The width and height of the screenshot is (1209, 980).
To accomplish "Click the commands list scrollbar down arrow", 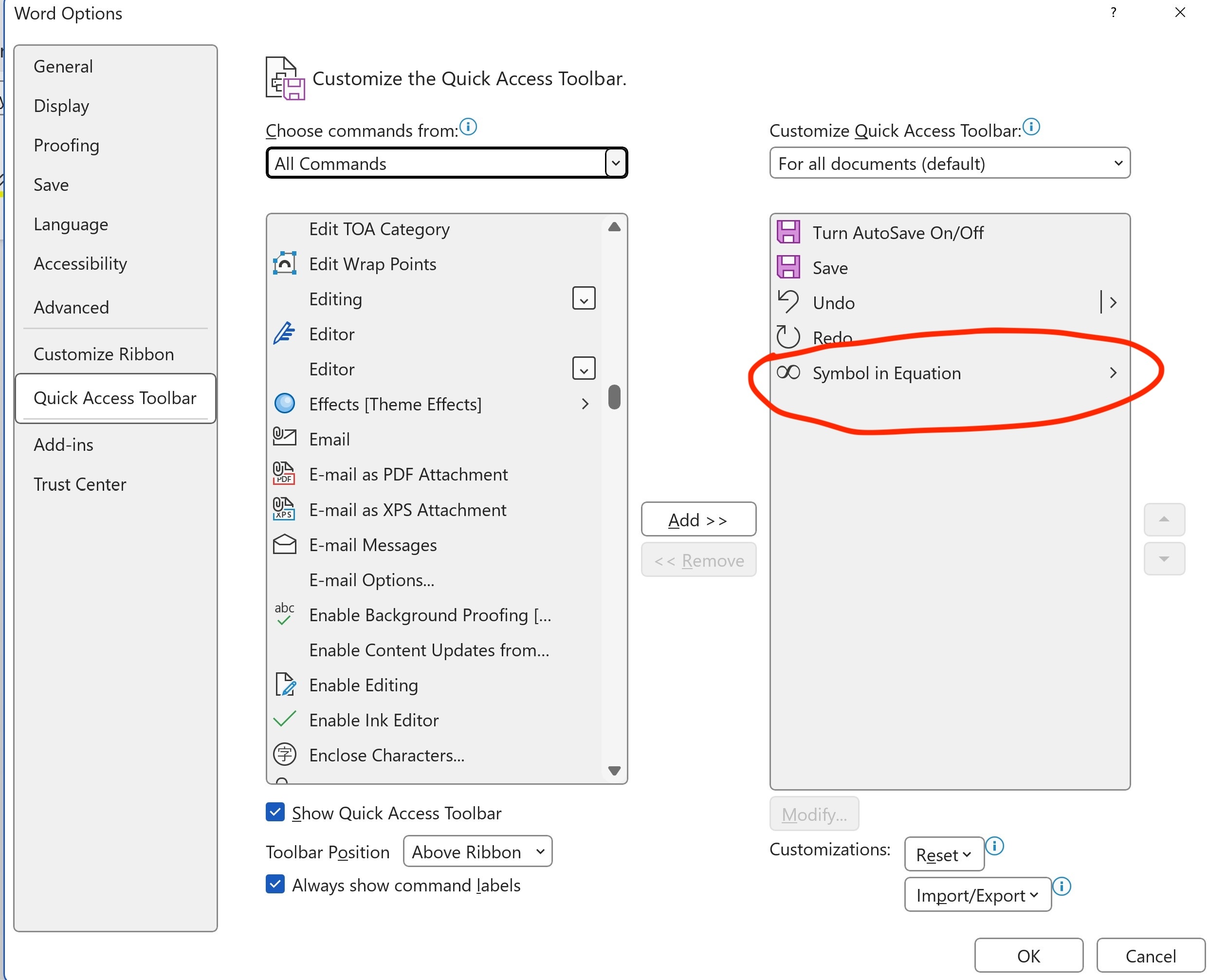I will [x=614, y=771].
